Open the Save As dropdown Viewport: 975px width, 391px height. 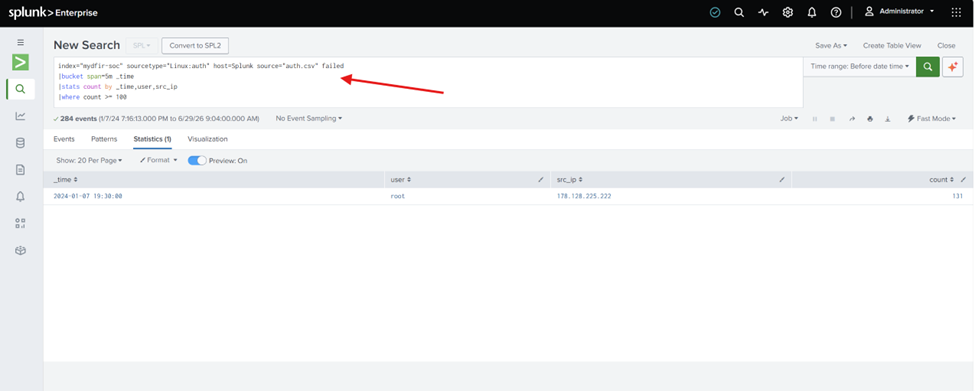[831, 45]
